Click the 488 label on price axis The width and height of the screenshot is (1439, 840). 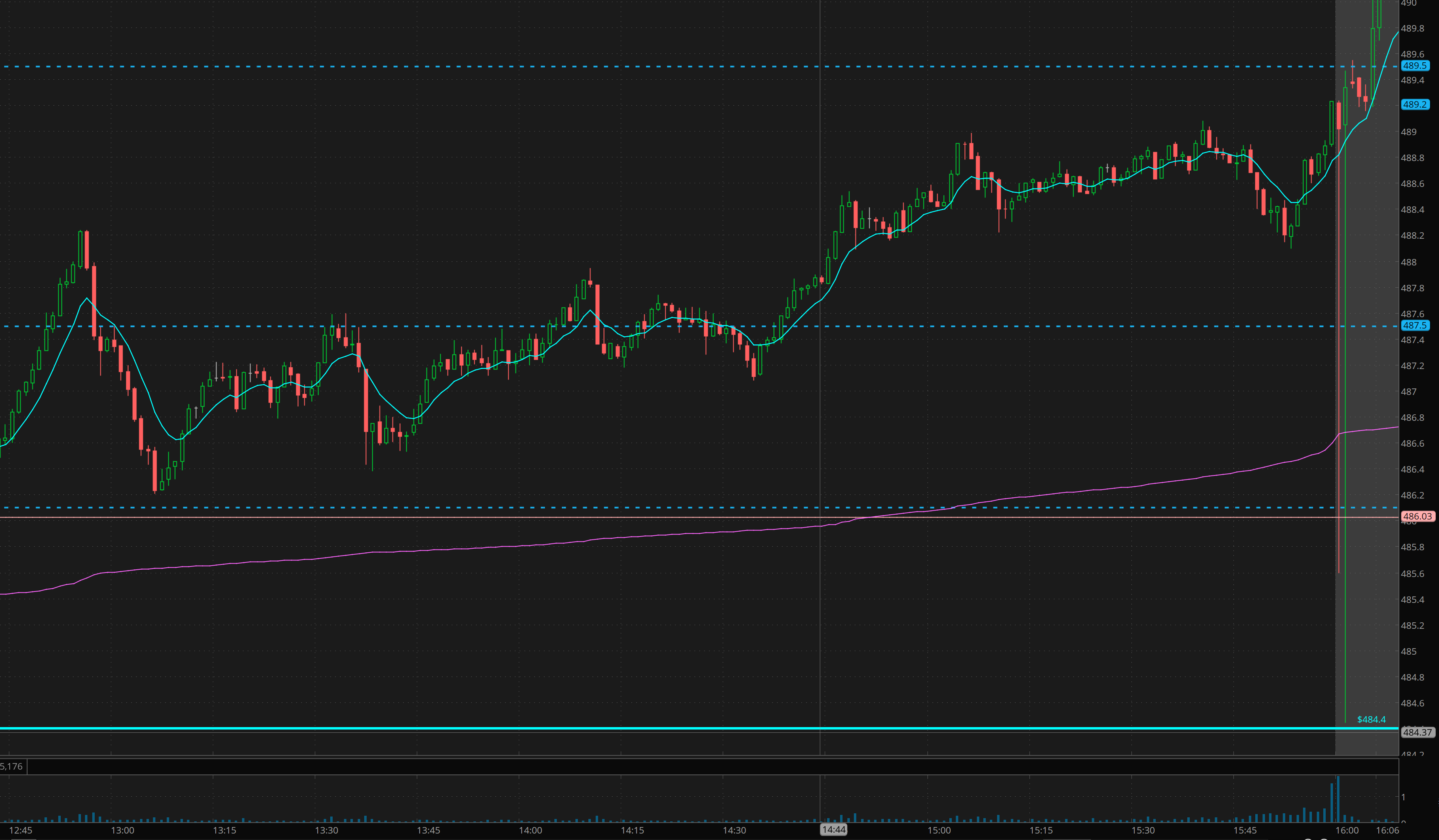1409,262
